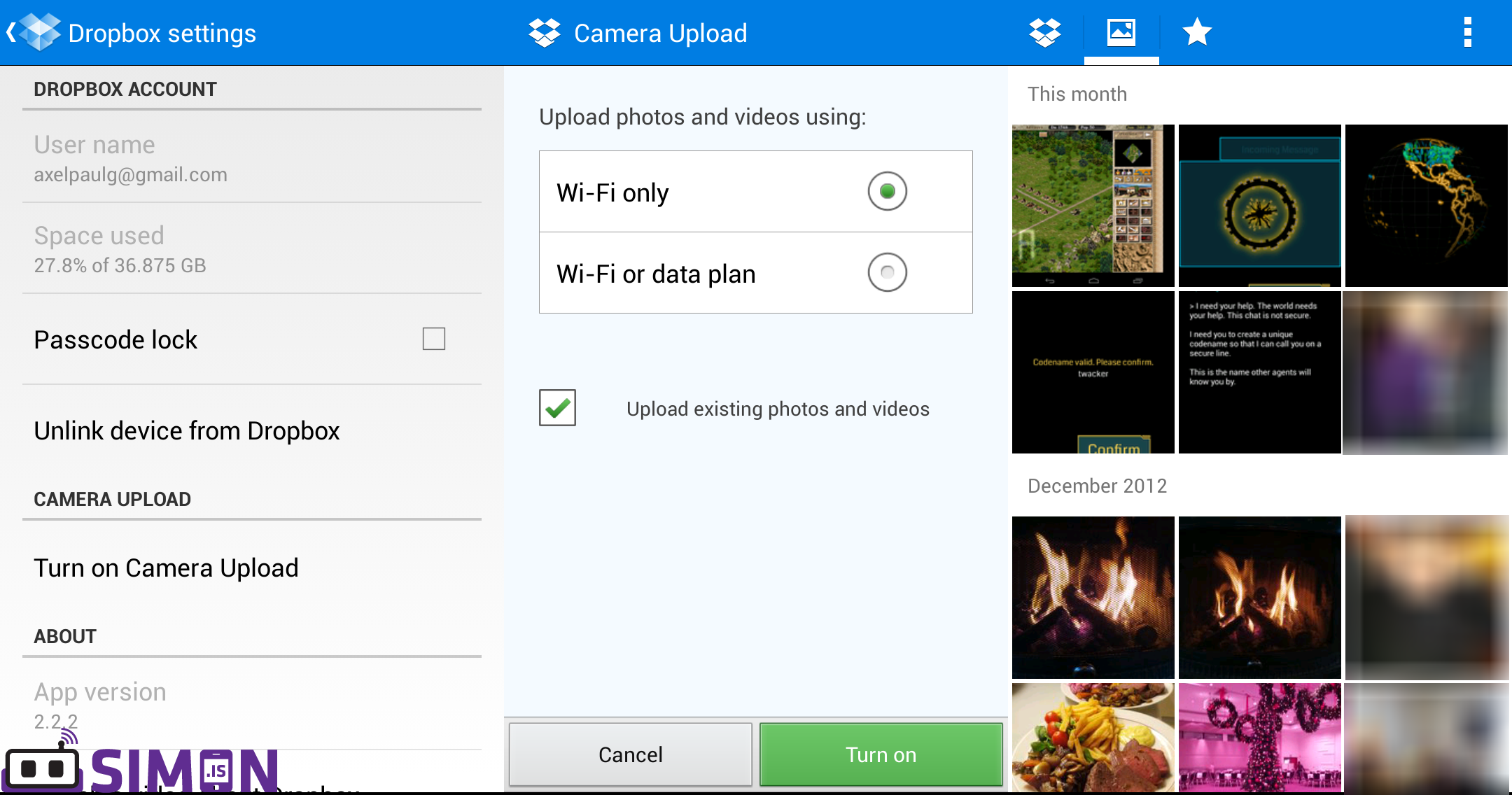Viewport: 1512px width, 795px height.
Task: Tap the Dropbox logo beside Camera Upload title
Action: coord(544,31)
